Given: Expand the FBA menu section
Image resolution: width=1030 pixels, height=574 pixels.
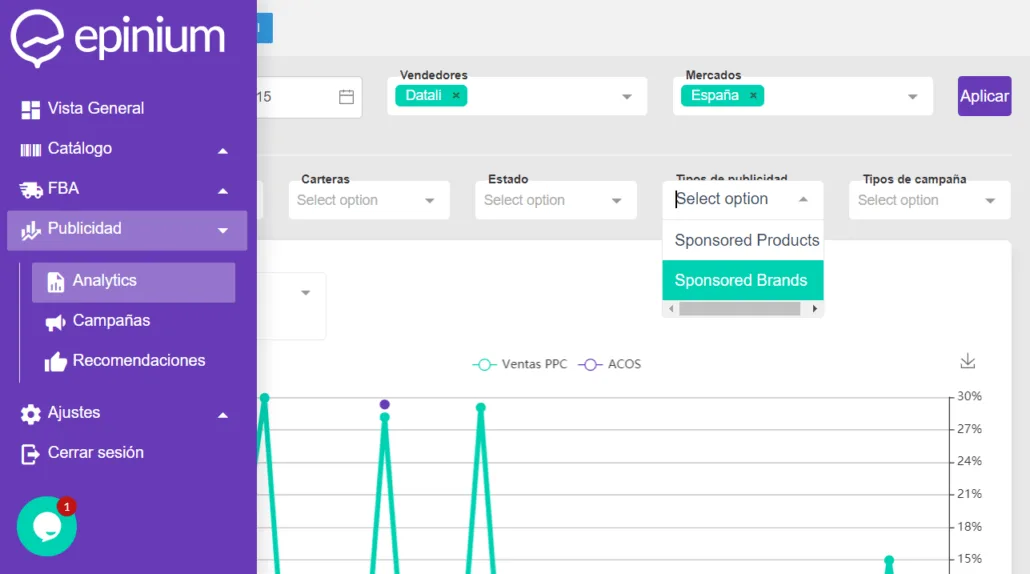Looking at the screenshot, I should coord(223,191).
